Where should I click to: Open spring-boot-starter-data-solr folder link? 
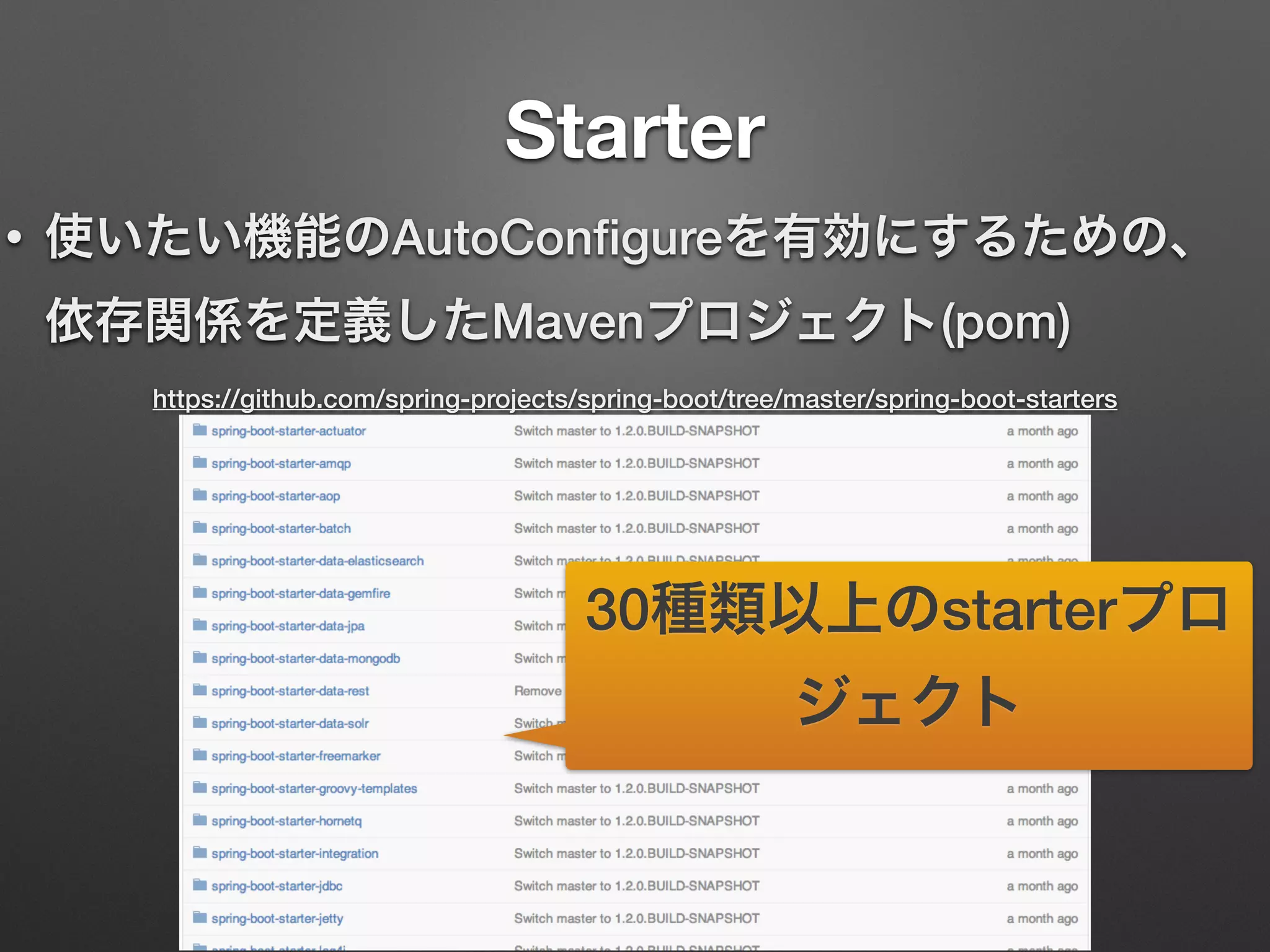point(290,723)
